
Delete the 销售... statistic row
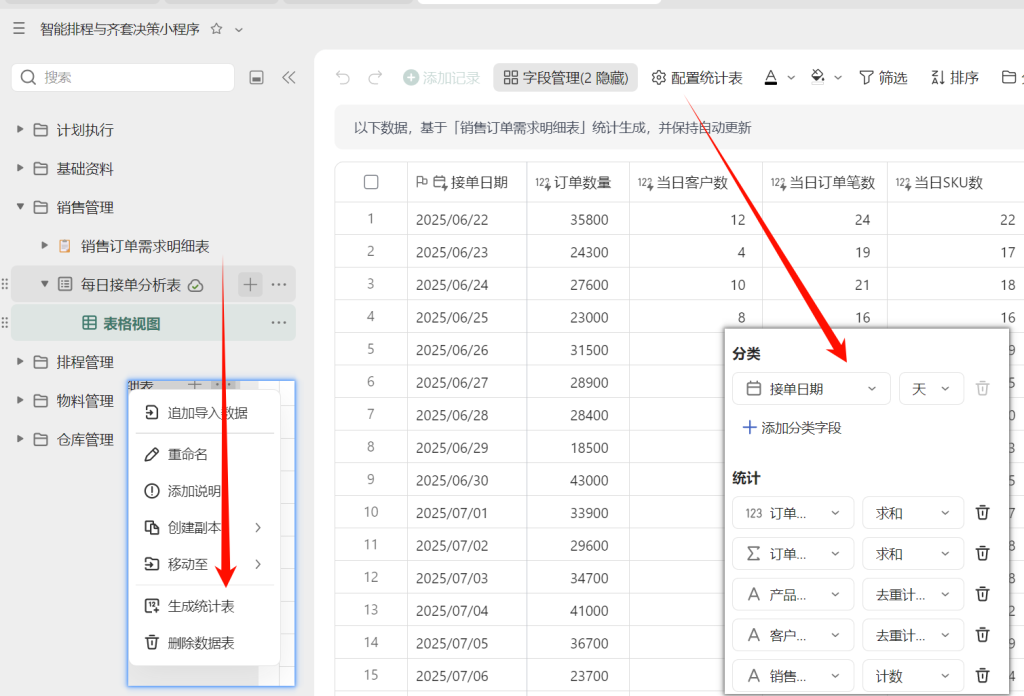click(982, 676)
